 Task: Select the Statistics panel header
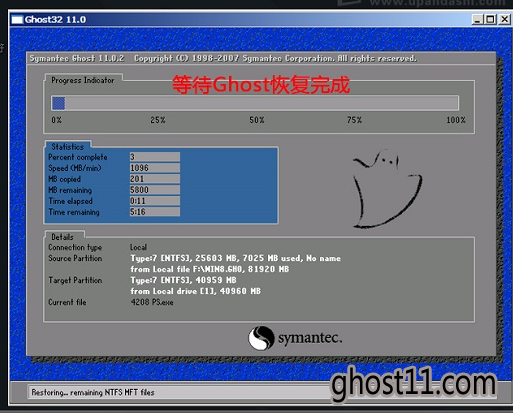[x=68, y=147]
